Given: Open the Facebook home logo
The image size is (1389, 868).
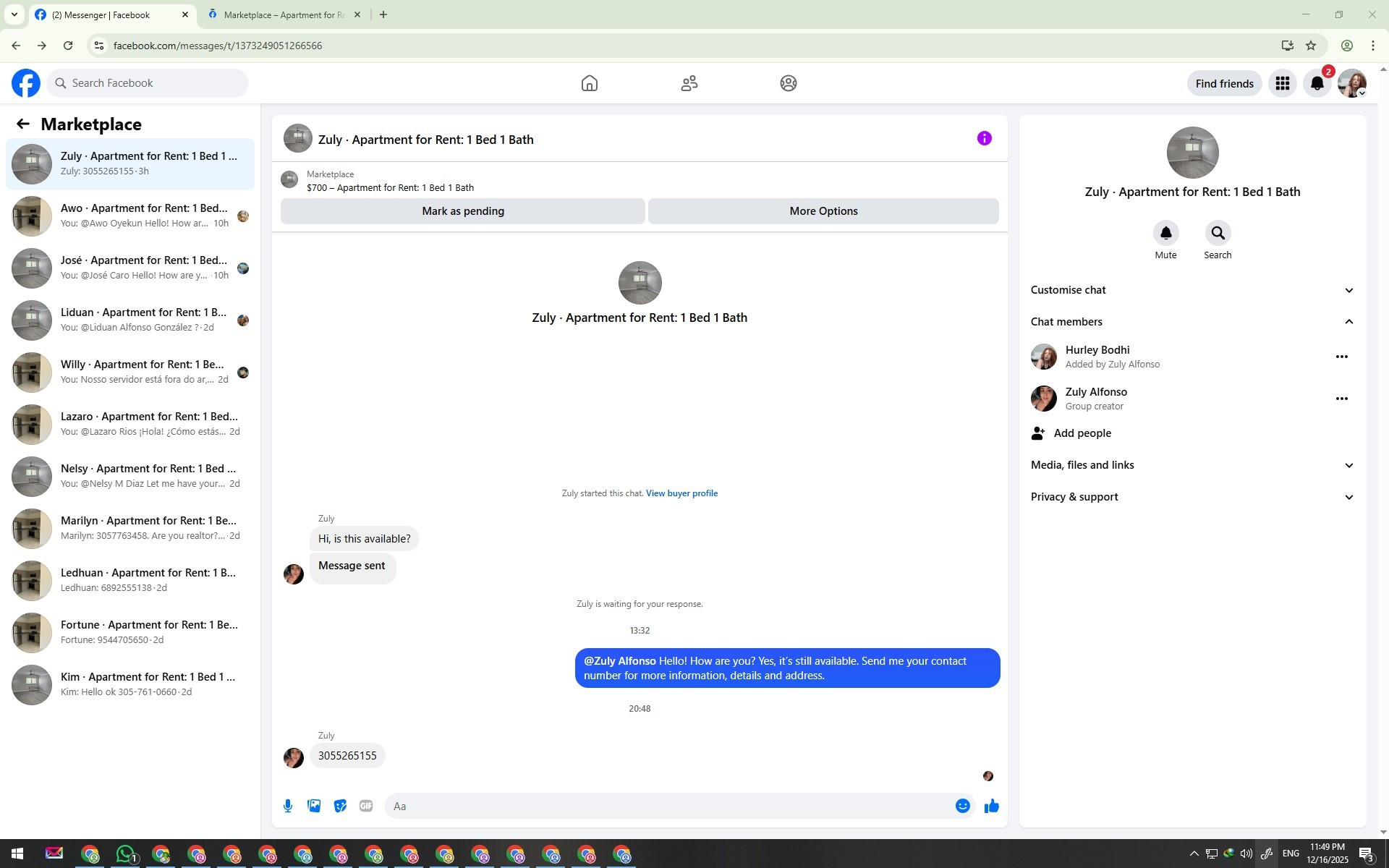Looking at the screenshot, I should tap(26, 83).
